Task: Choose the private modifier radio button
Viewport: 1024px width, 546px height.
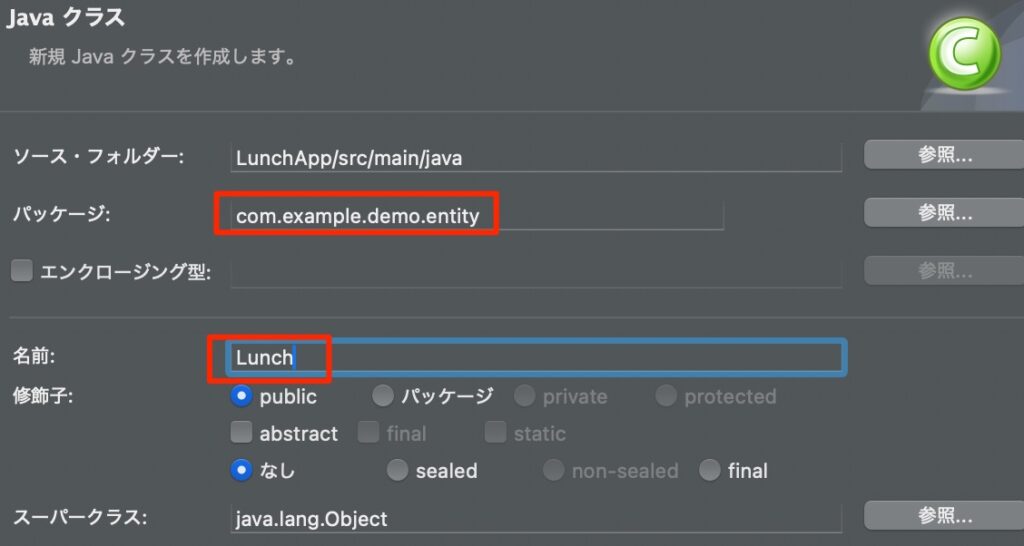Action: pos(524,396)
